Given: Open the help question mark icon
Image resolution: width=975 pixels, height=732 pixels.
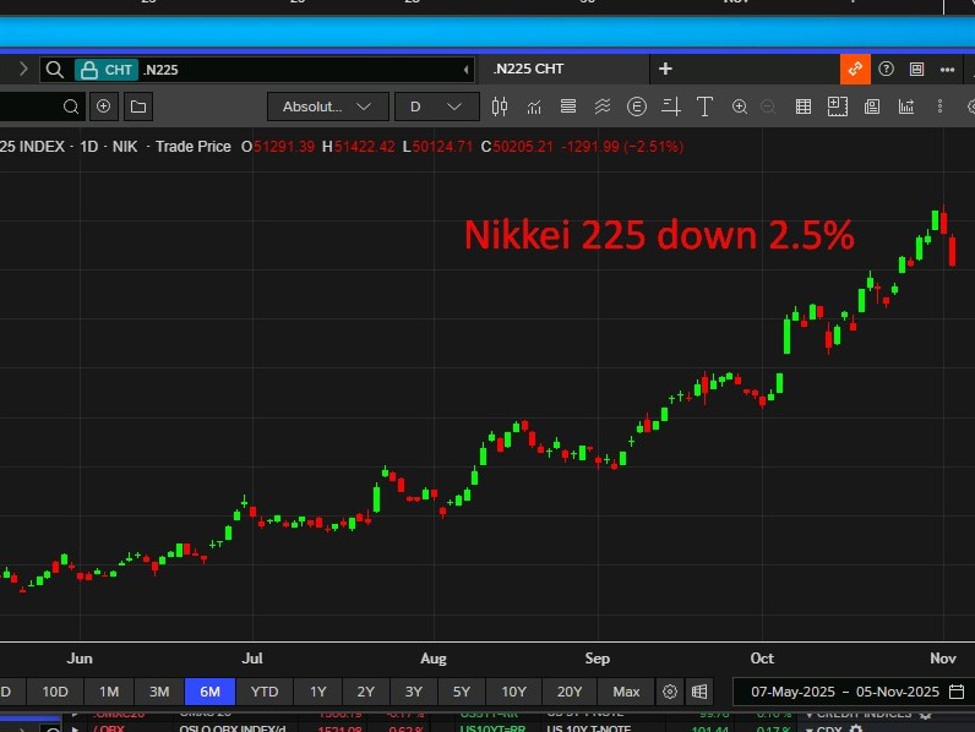Looking at the screenshot, I should [886, 69].
